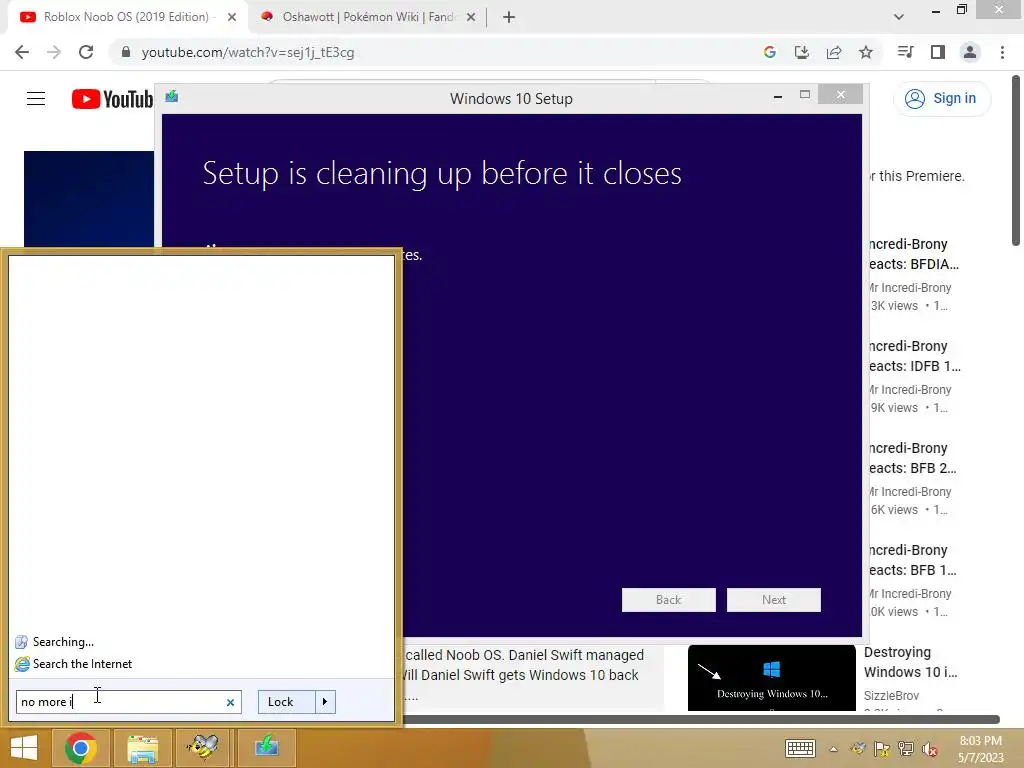Go forward in Chrome
This screenshot has height=768, width=1024.
tap(54, 52)
